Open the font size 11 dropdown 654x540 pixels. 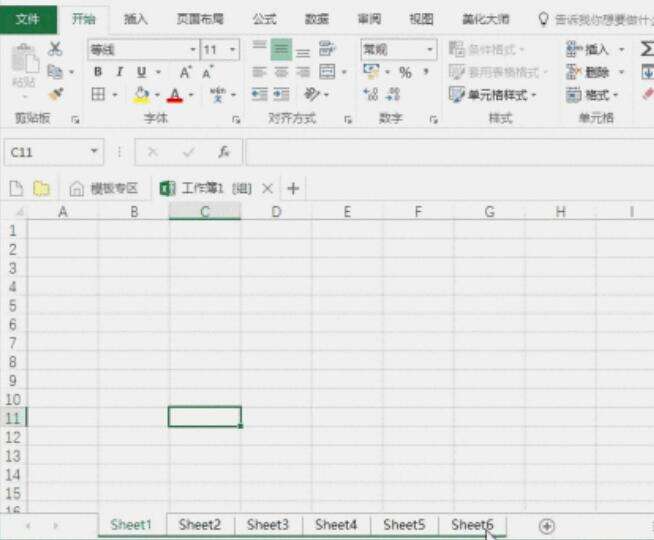coord(232,50)
